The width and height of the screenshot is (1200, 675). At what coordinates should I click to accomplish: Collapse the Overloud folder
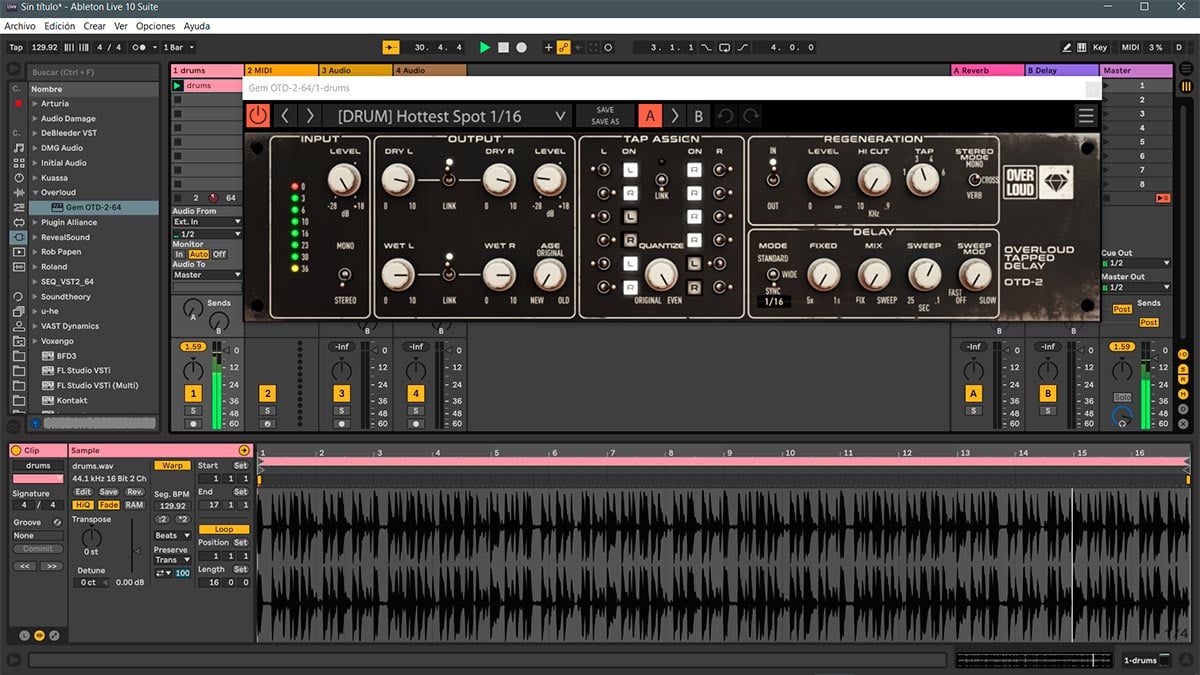coord(35,192)
